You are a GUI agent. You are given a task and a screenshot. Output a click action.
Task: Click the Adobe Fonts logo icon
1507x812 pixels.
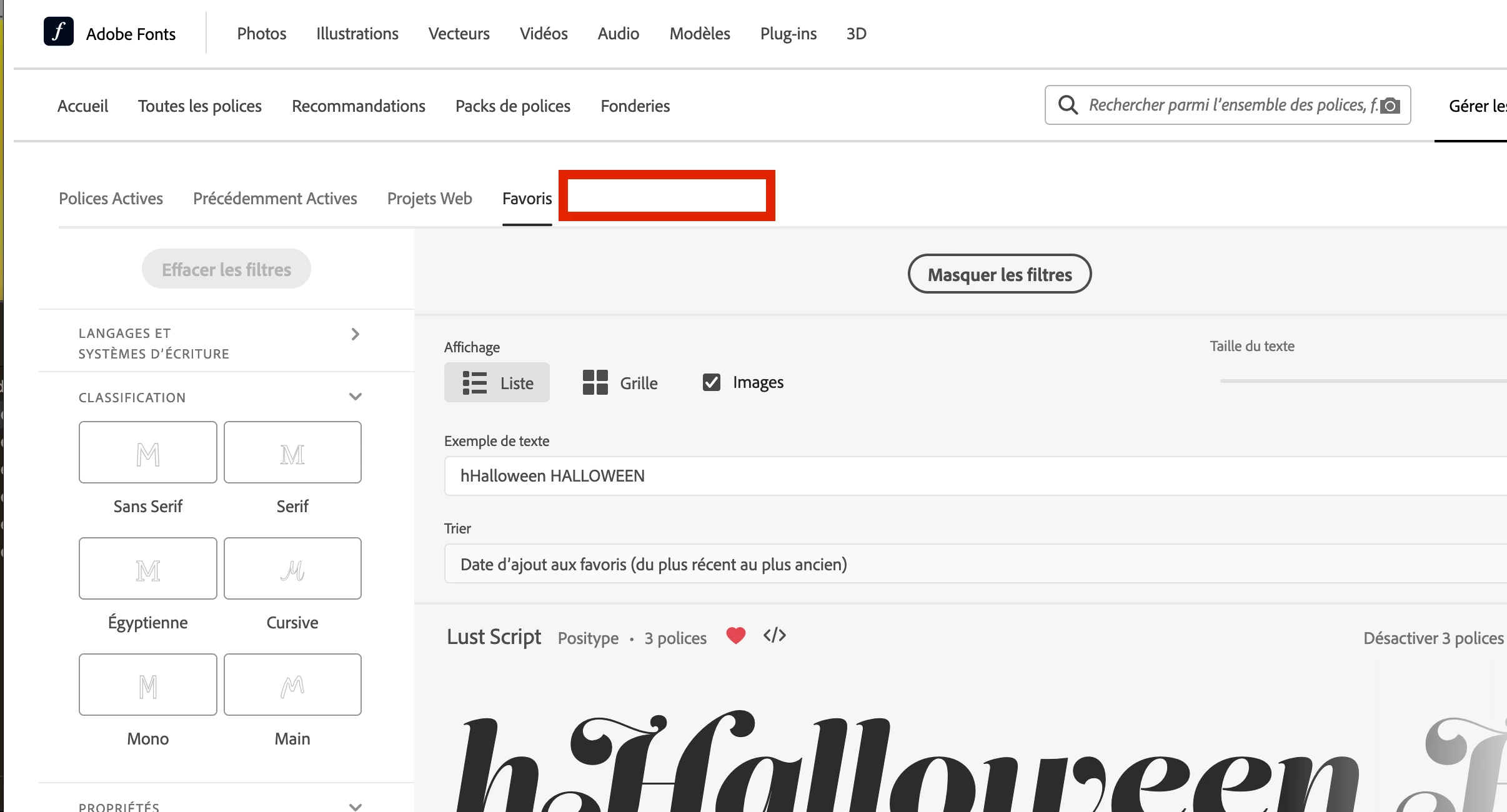tap(59, 32)
